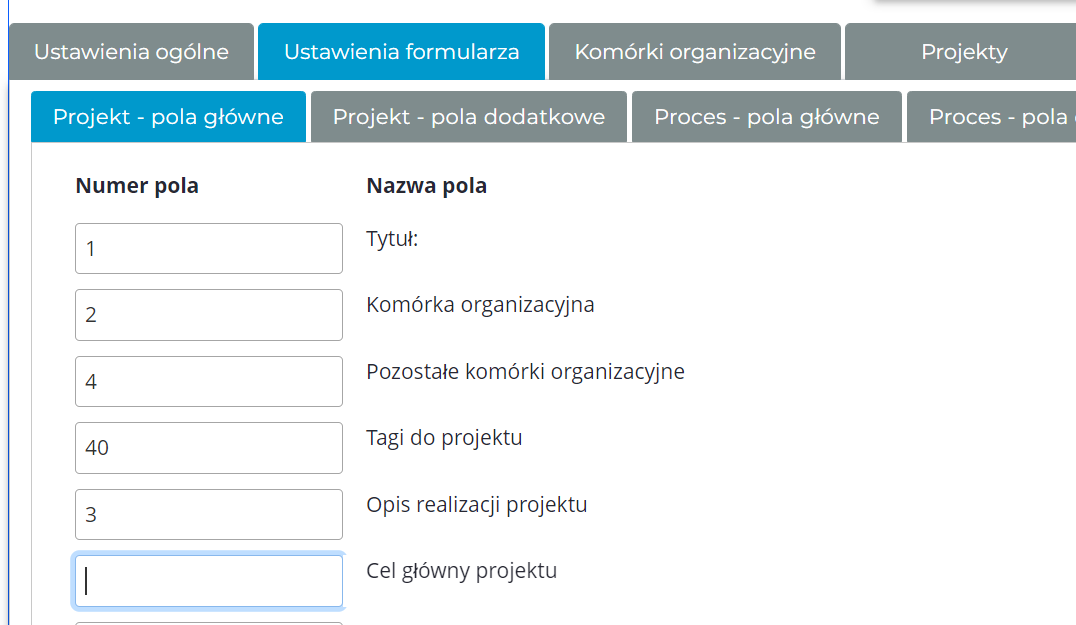Screen dimensions: 1076x625
Task: Click the field number input for Tytuł
Action: click(x=209, y=248)
